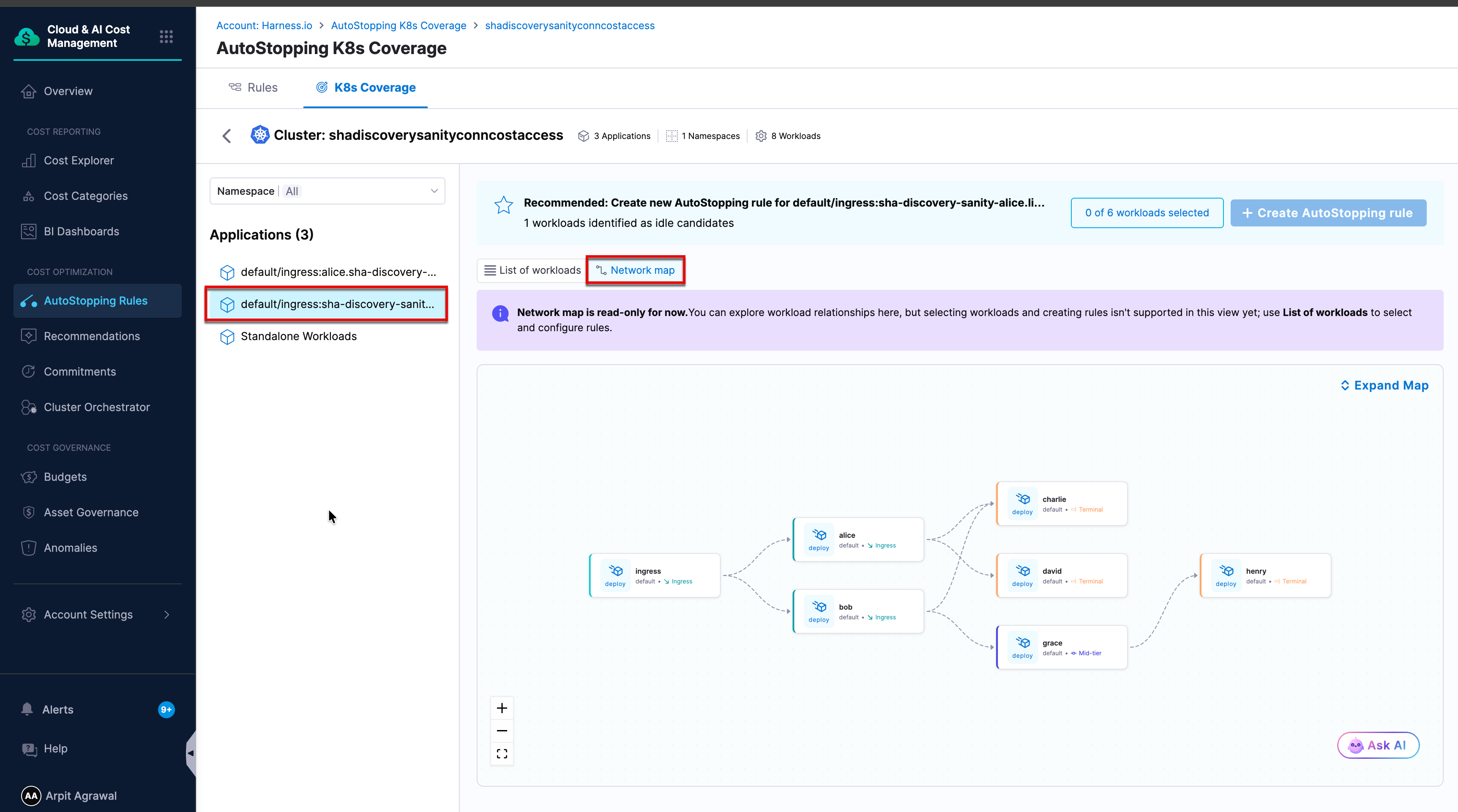The image size is (1458, 812).
Task: Switch to the Rules tab
Action: click(x=253, y=88)
